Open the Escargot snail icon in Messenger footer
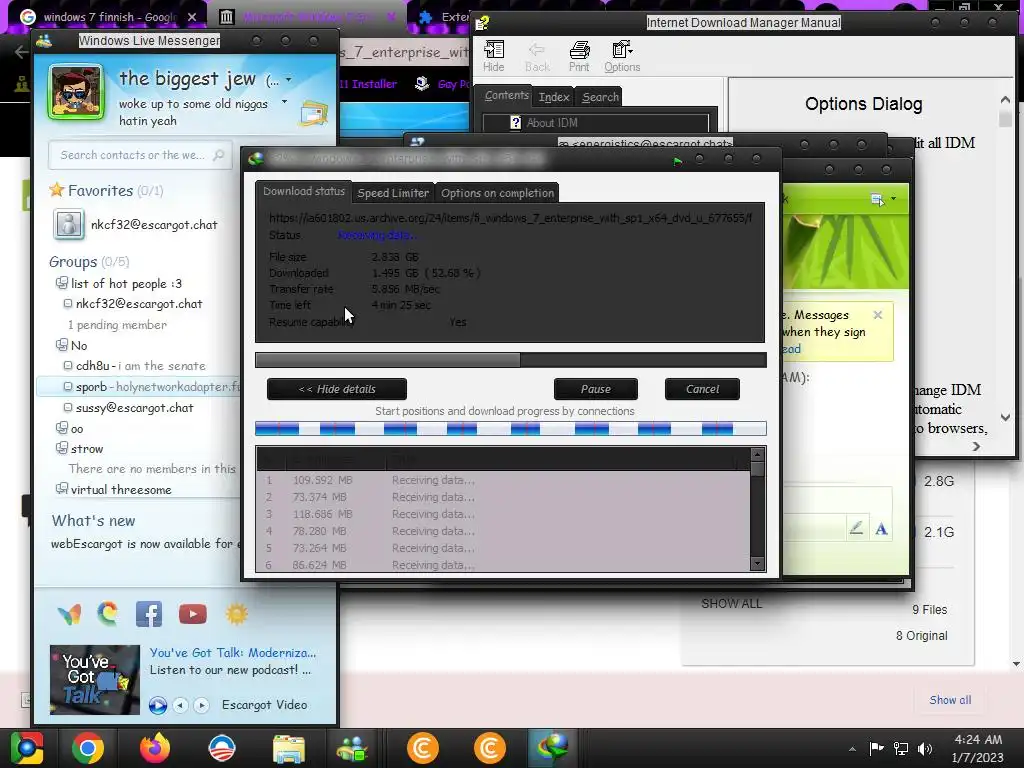 (108, 614)
